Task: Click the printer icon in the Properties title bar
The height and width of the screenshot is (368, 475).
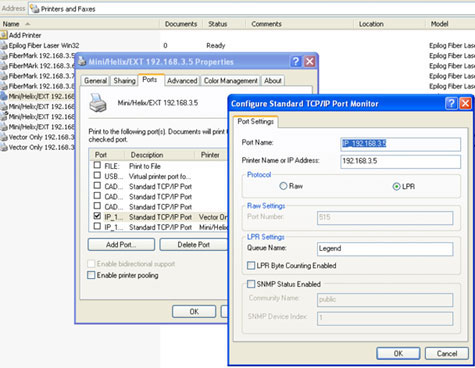Action: click(x=82, y=61)
